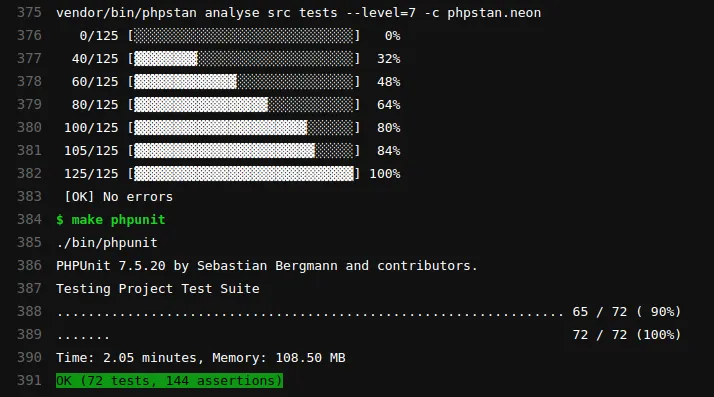The width and height of the screenshot is (714, 397).
Task: Select line number 383
Action: click(x=29, y=196)
